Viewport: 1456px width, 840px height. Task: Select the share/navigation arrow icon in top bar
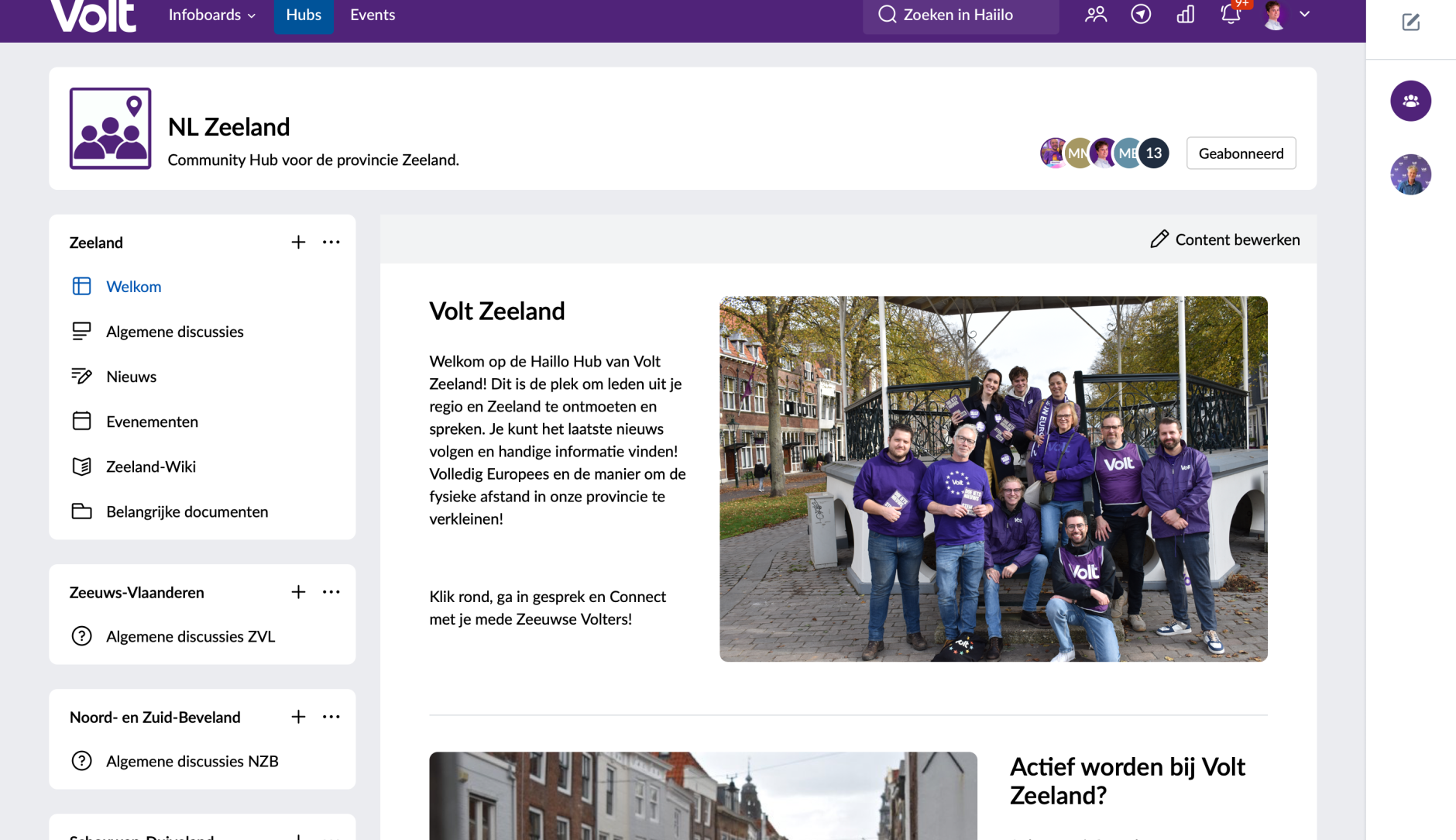coord(1142,14)
